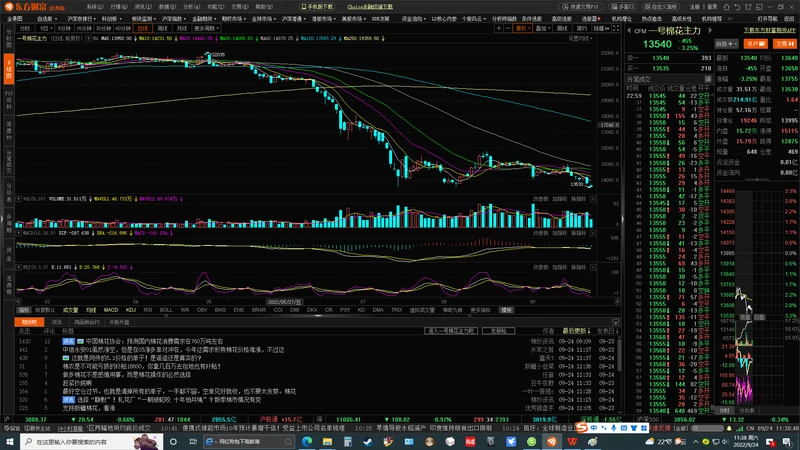The width and height of the screenshot is (800, 450).
Task: Click the 快速交易 F12 button
Action: click(x=581, y=7)
